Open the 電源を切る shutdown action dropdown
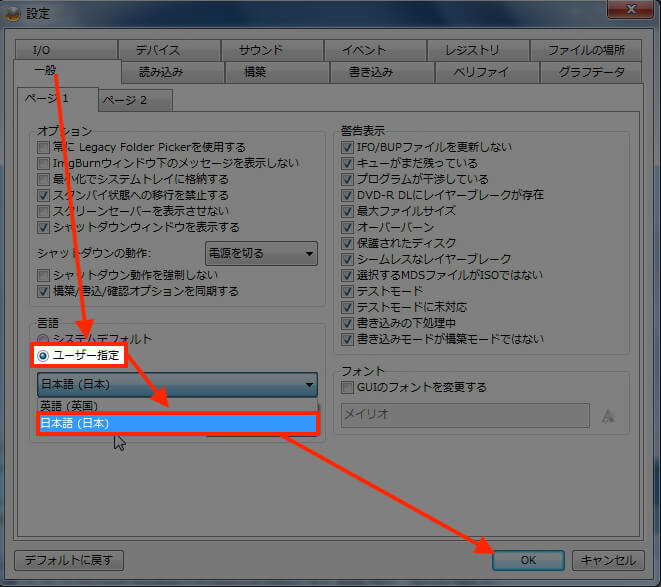The image size is (661, 587). tap(261, 253)
